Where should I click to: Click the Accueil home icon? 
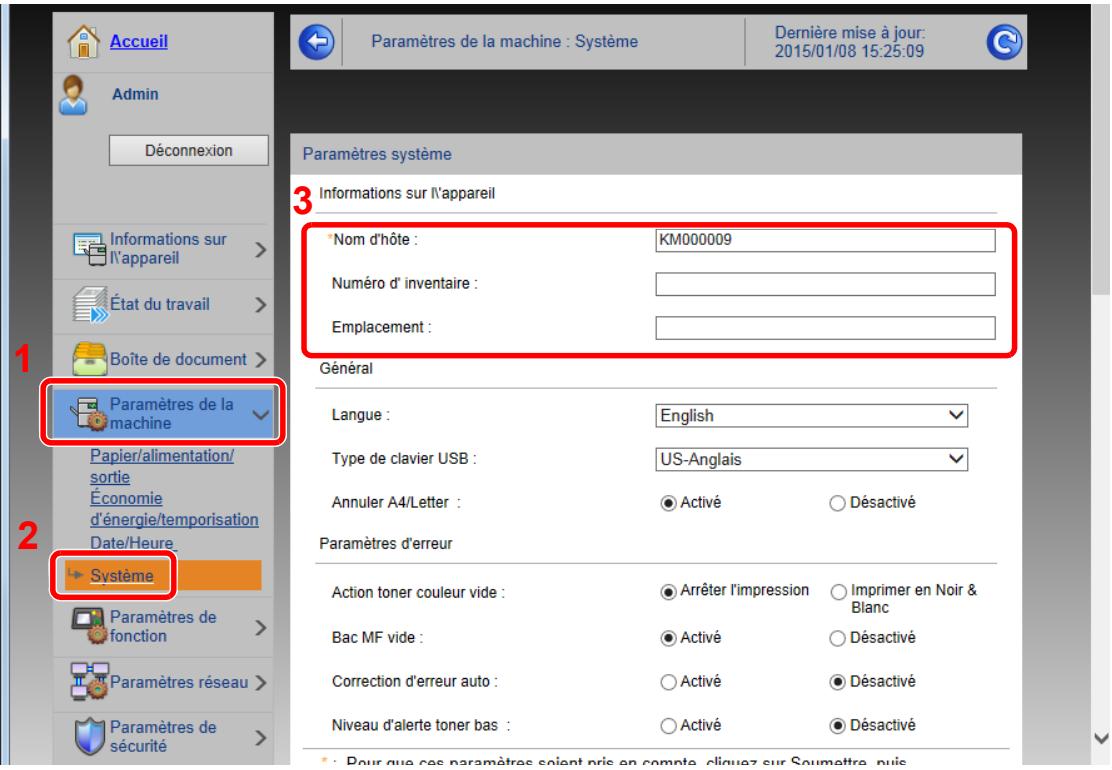(82, 42)
